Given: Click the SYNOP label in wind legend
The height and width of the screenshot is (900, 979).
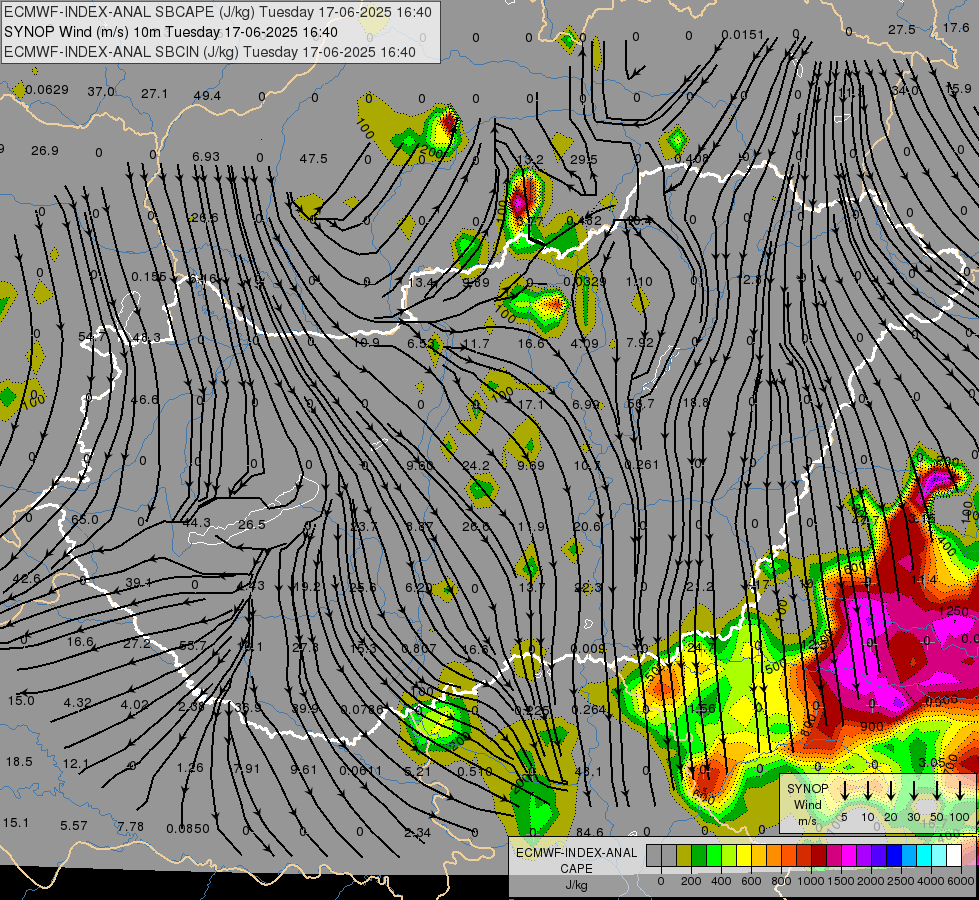Looking at the screenshot, I should coord(807,789).
